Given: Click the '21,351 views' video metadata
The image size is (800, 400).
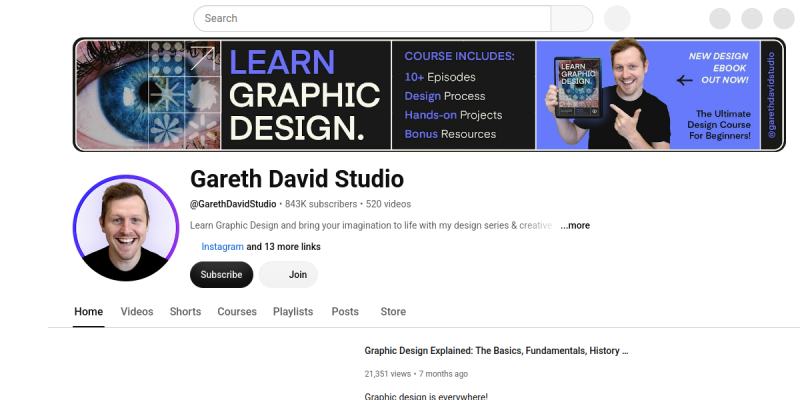Looking at the screenshot, I should [388, 374].
